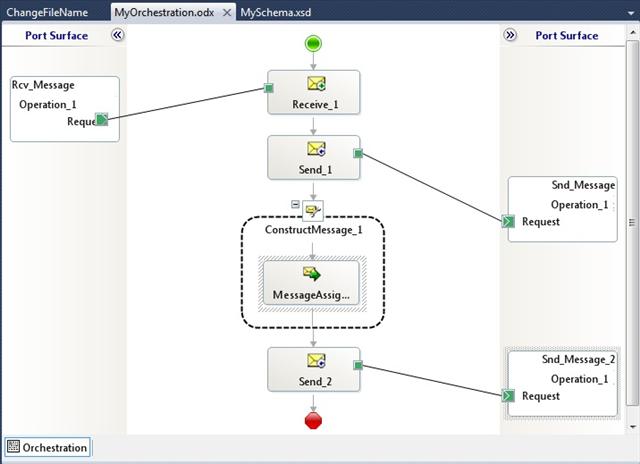Image resolution: width=640 pixels, height=464 pixels.
Task: Collapse the ConstructMessage_1 shape
Action: point(296,204)
